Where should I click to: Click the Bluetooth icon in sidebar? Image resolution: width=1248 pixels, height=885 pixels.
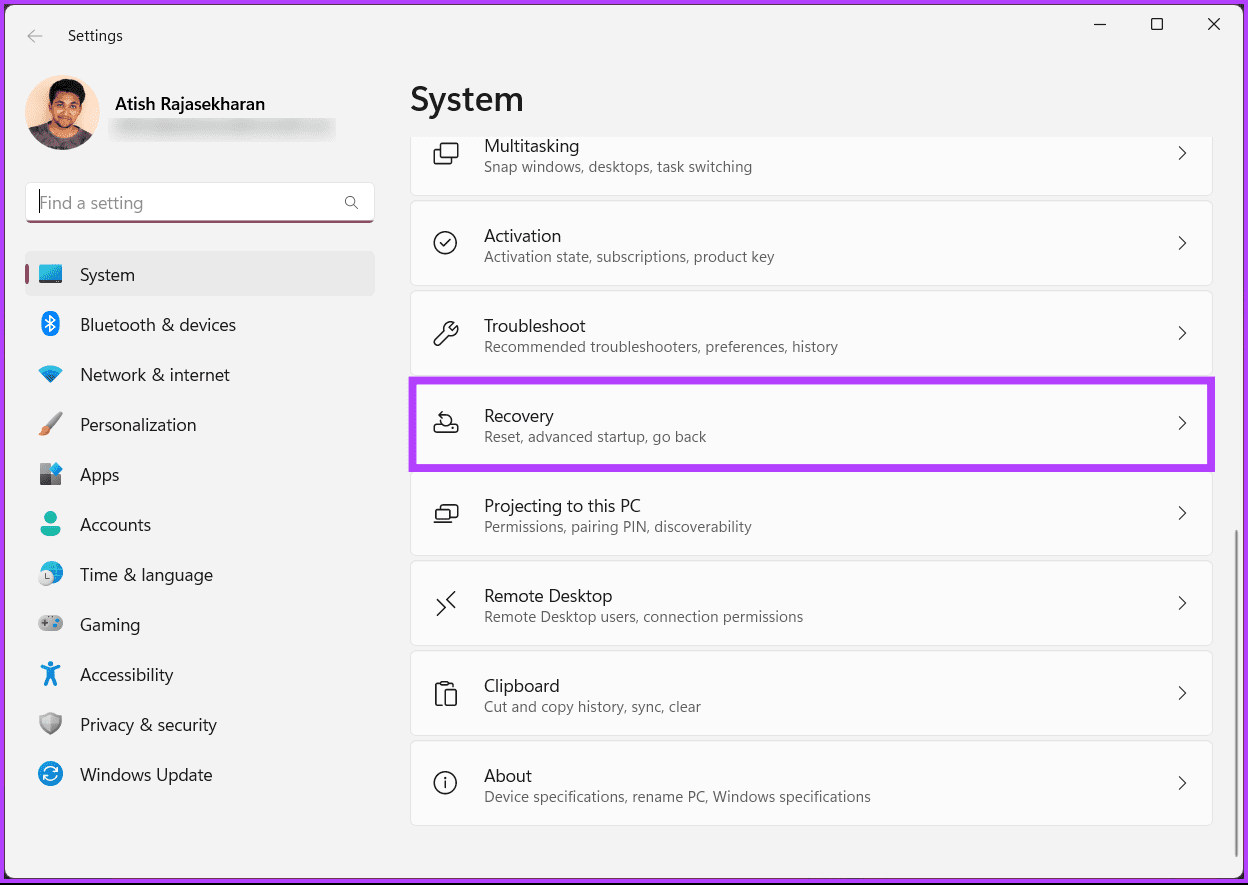pyautogui.click(x=50, y=324)
